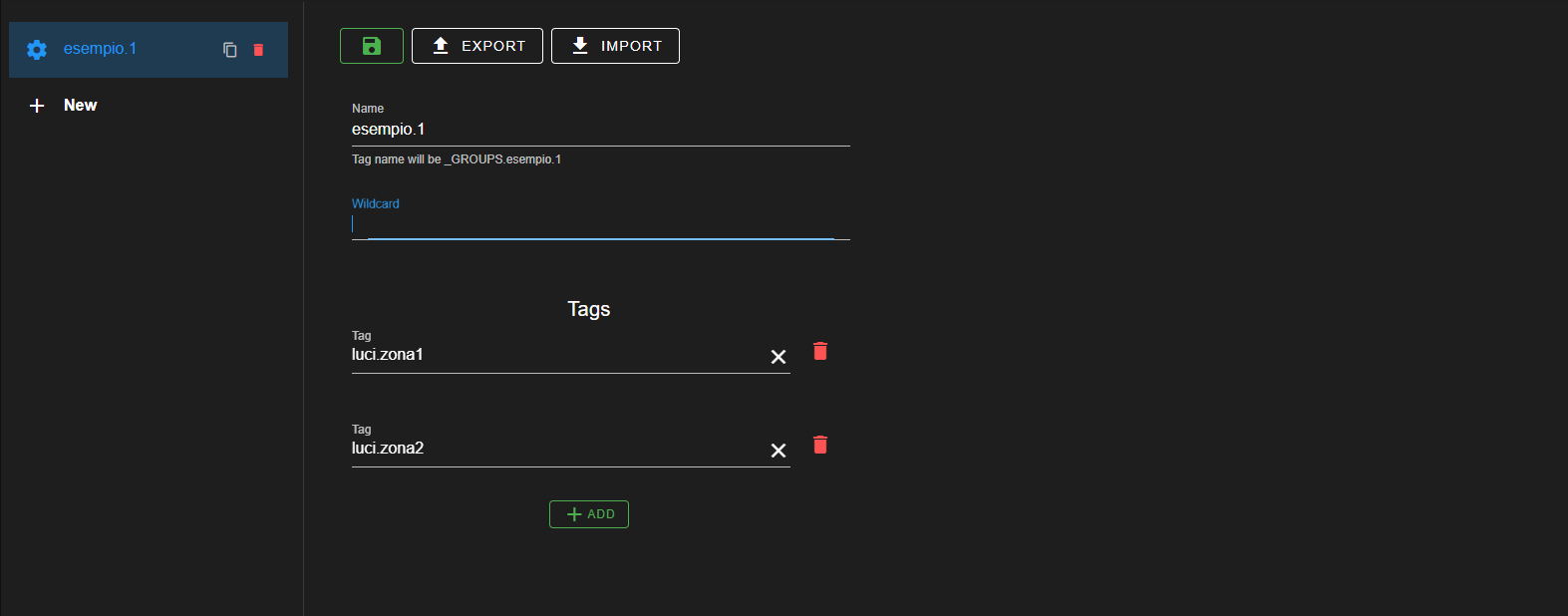Edit the luci.zona2 tag field
This screenshot has width=1568, height=616.
553,450
